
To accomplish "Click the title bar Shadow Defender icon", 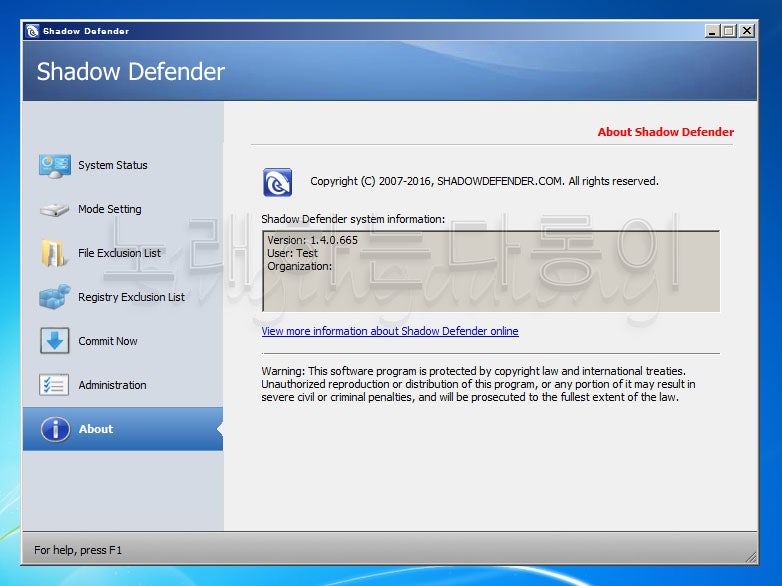I will tap(32, 31).
